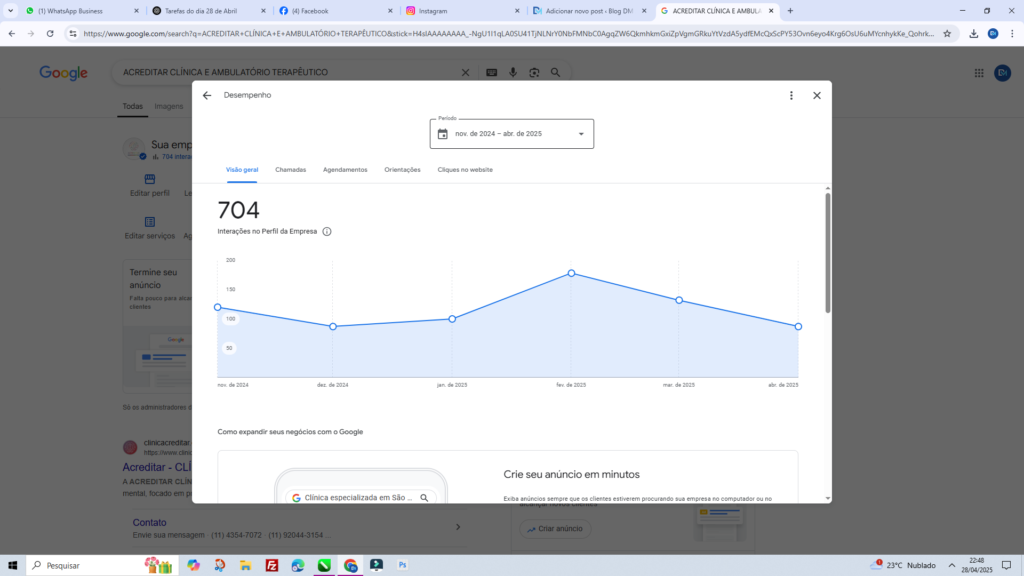
Task: Switch to the Facebook browser tab
Action: [x=336, y=11]
